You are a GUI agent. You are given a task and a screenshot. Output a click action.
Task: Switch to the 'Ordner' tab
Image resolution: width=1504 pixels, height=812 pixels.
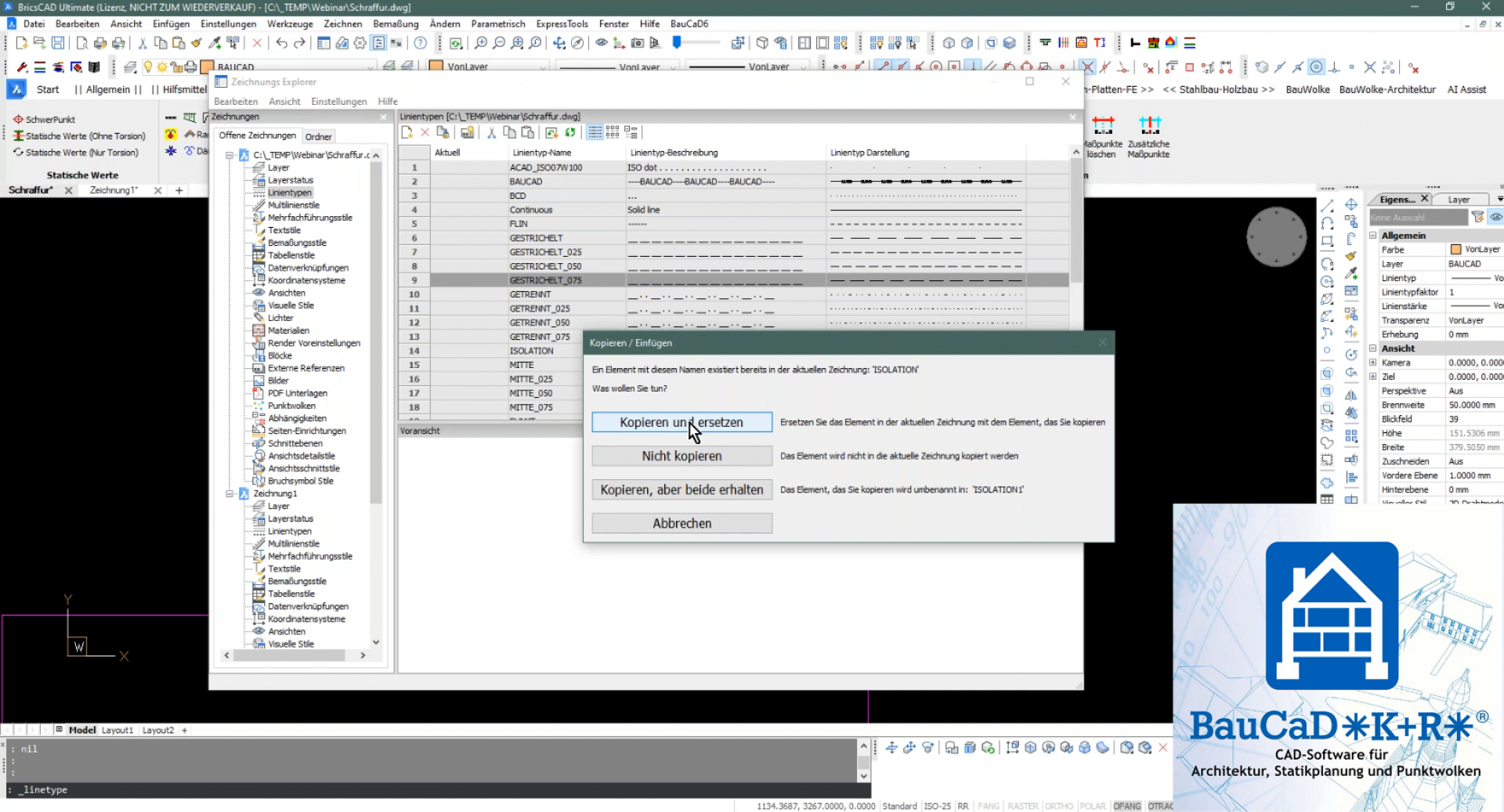(x=318, y=136)
